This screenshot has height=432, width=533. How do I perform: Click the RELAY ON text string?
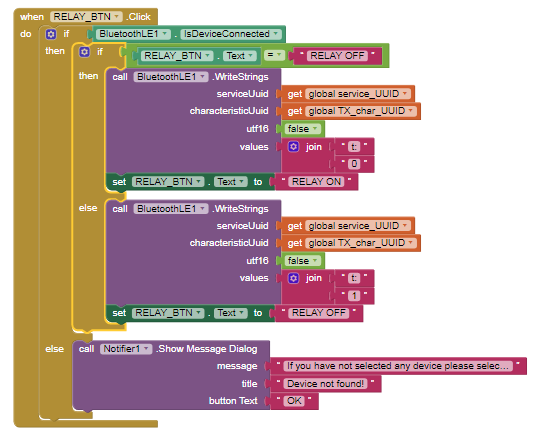pos(316,182)
